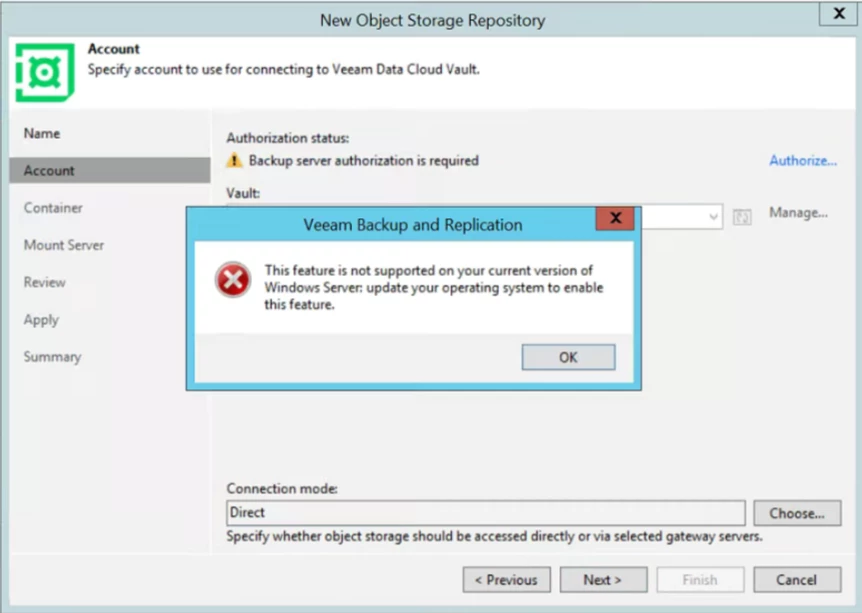Image resolution: width=862 pixels, height=613 pixels.
Task: Click the Connection mode field showing Direct
Action: click(x=485, y=512)
